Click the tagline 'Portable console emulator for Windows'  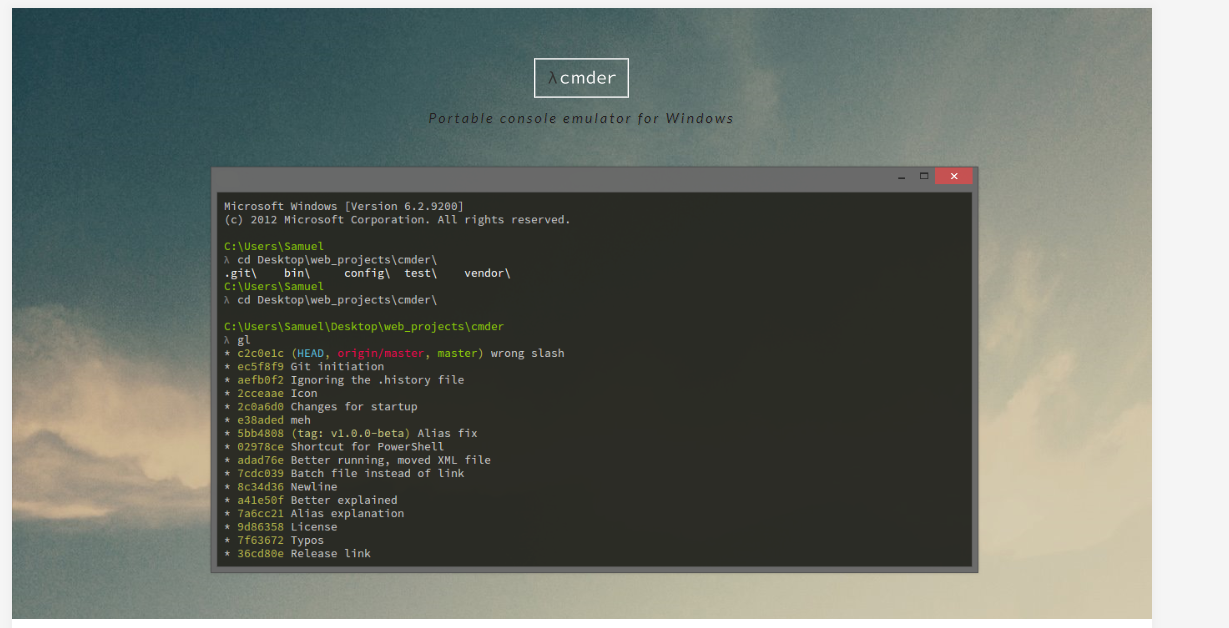(581, 118)
